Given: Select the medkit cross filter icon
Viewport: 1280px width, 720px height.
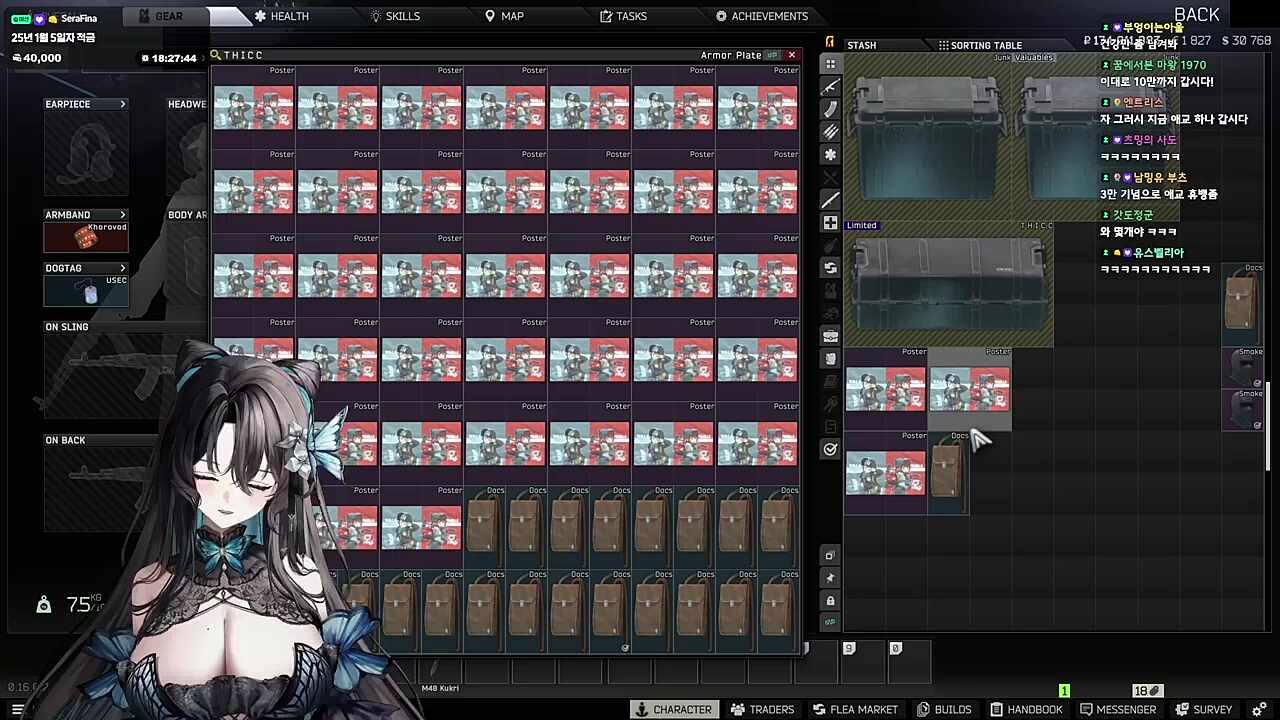Looking at the screenshot, I should click(830, 223).
